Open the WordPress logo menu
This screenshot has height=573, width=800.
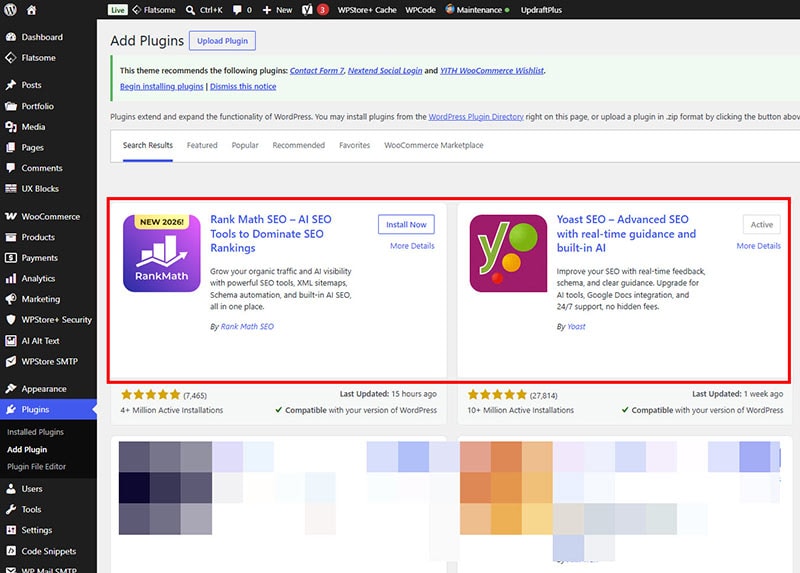10,10
